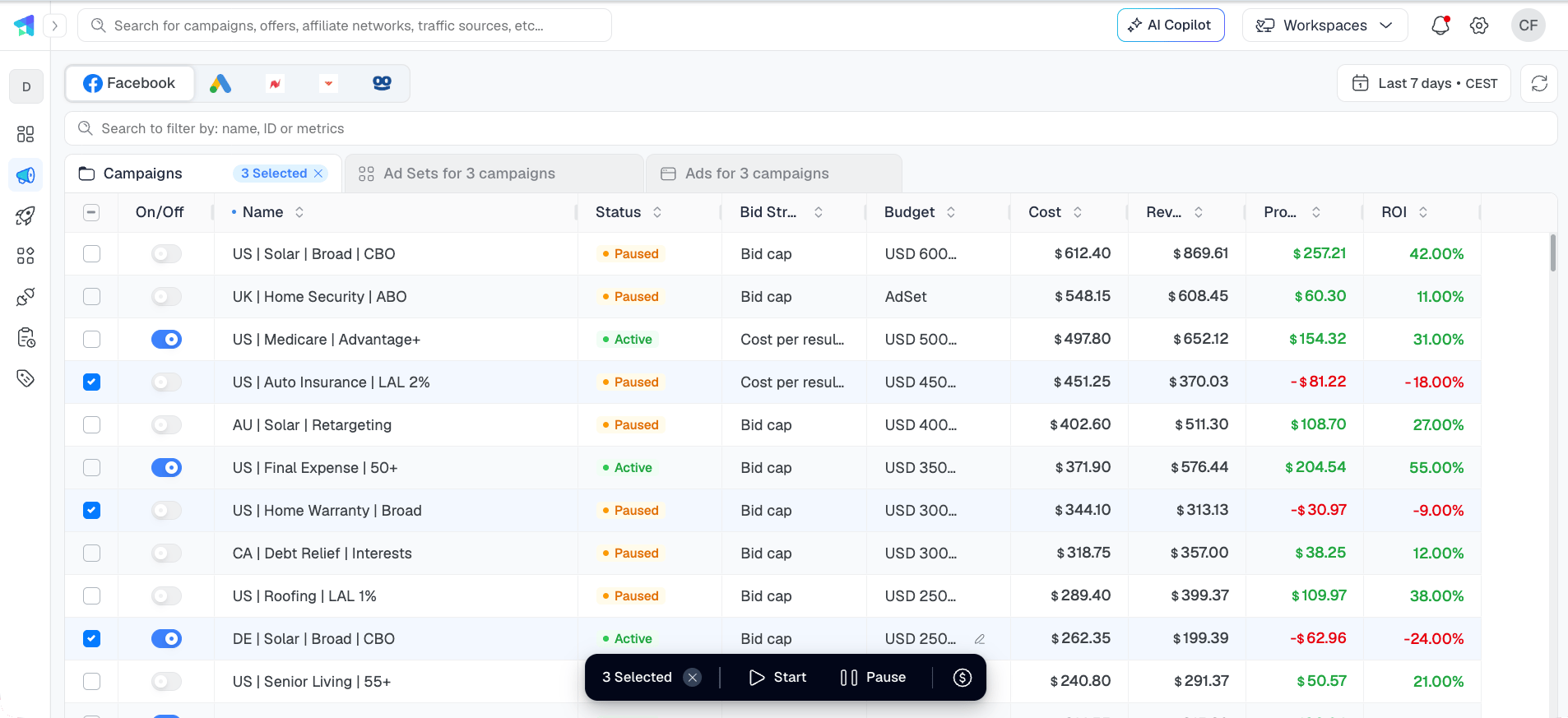1568x718 pixels.
Task: Click the global campaign search field
Action: tap(345, 25)
